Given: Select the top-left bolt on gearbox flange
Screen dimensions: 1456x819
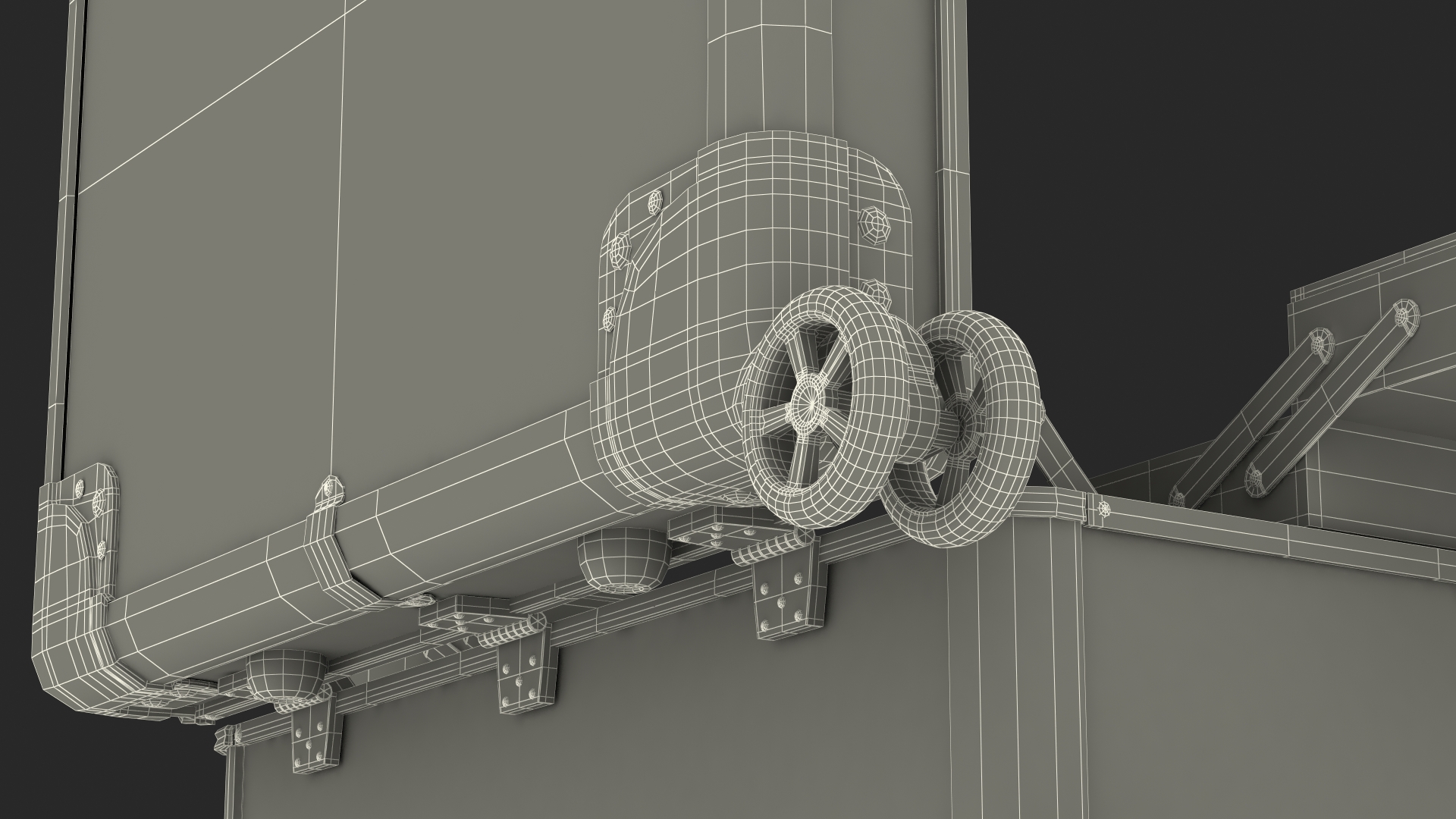Looking at the screenshot, I should (654, 202).
